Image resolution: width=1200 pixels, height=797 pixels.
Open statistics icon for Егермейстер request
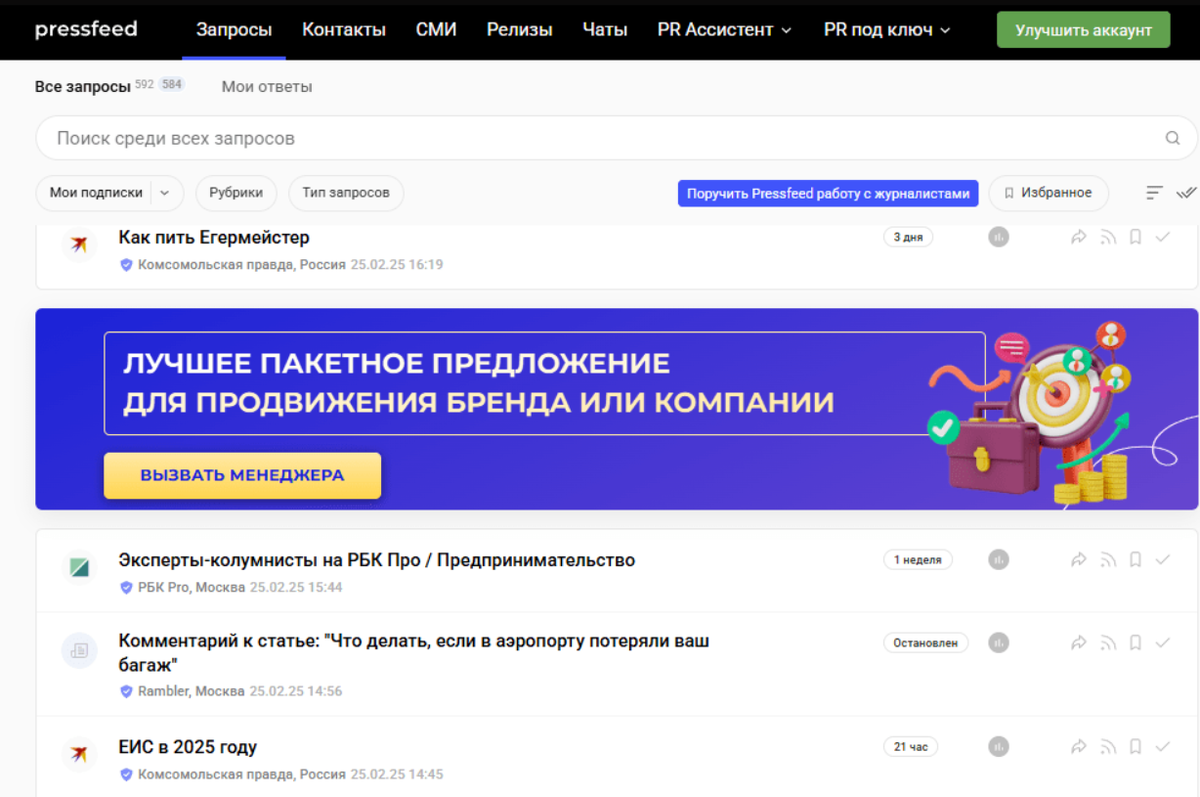999,237
